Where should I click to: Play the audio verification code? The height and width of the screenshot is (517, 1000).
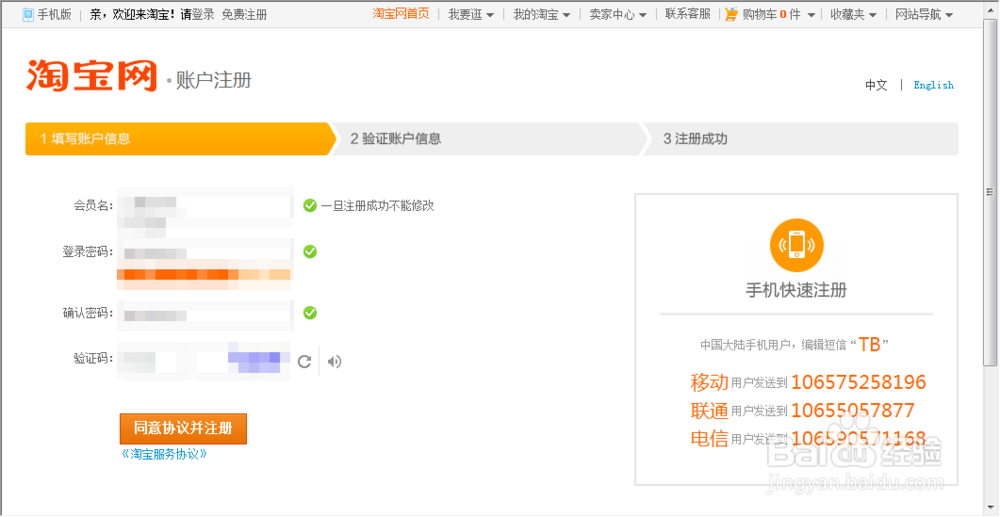(x=334, y=362)
